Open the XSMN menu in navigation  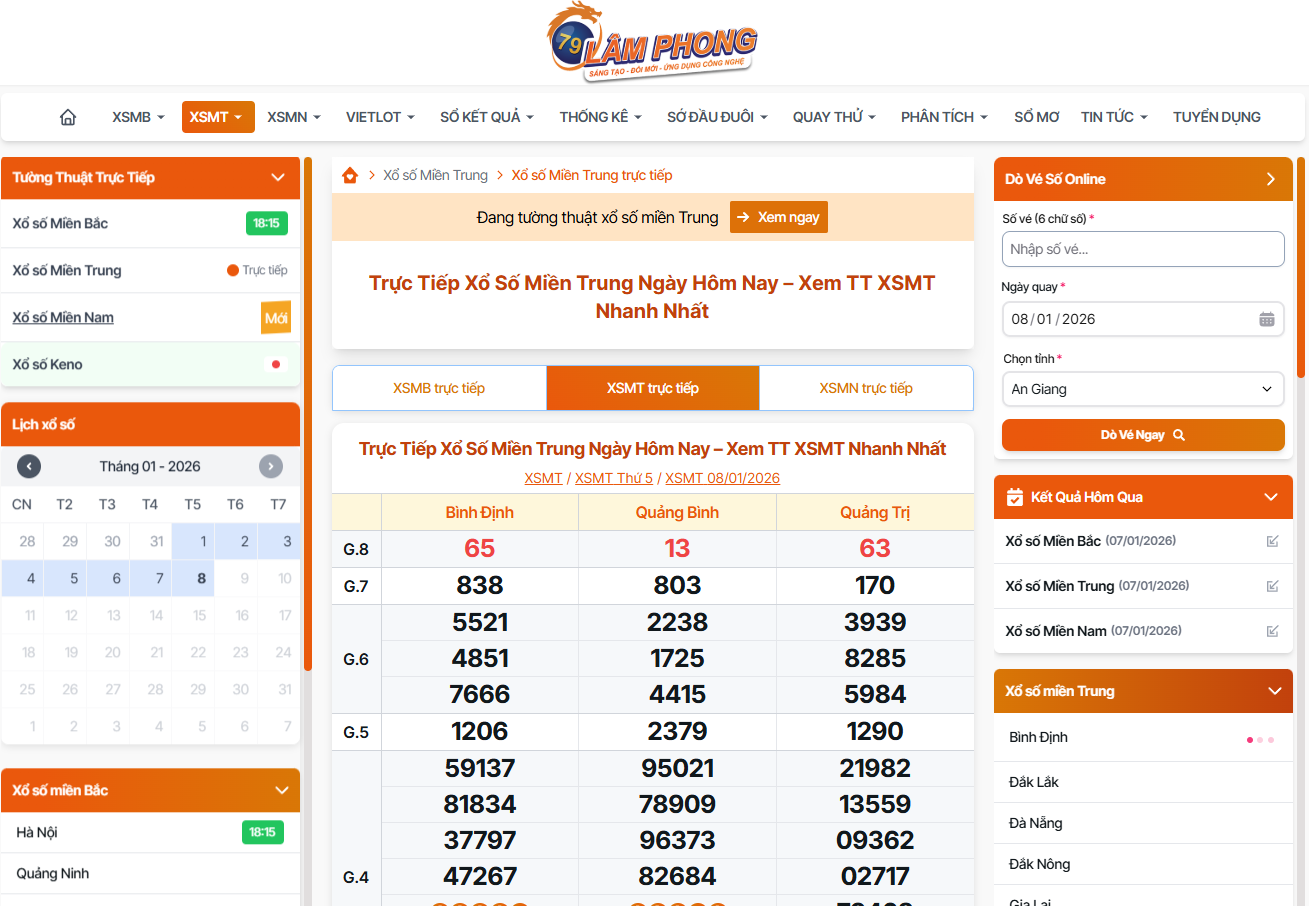pyautogui.click(x=293, y=117)
